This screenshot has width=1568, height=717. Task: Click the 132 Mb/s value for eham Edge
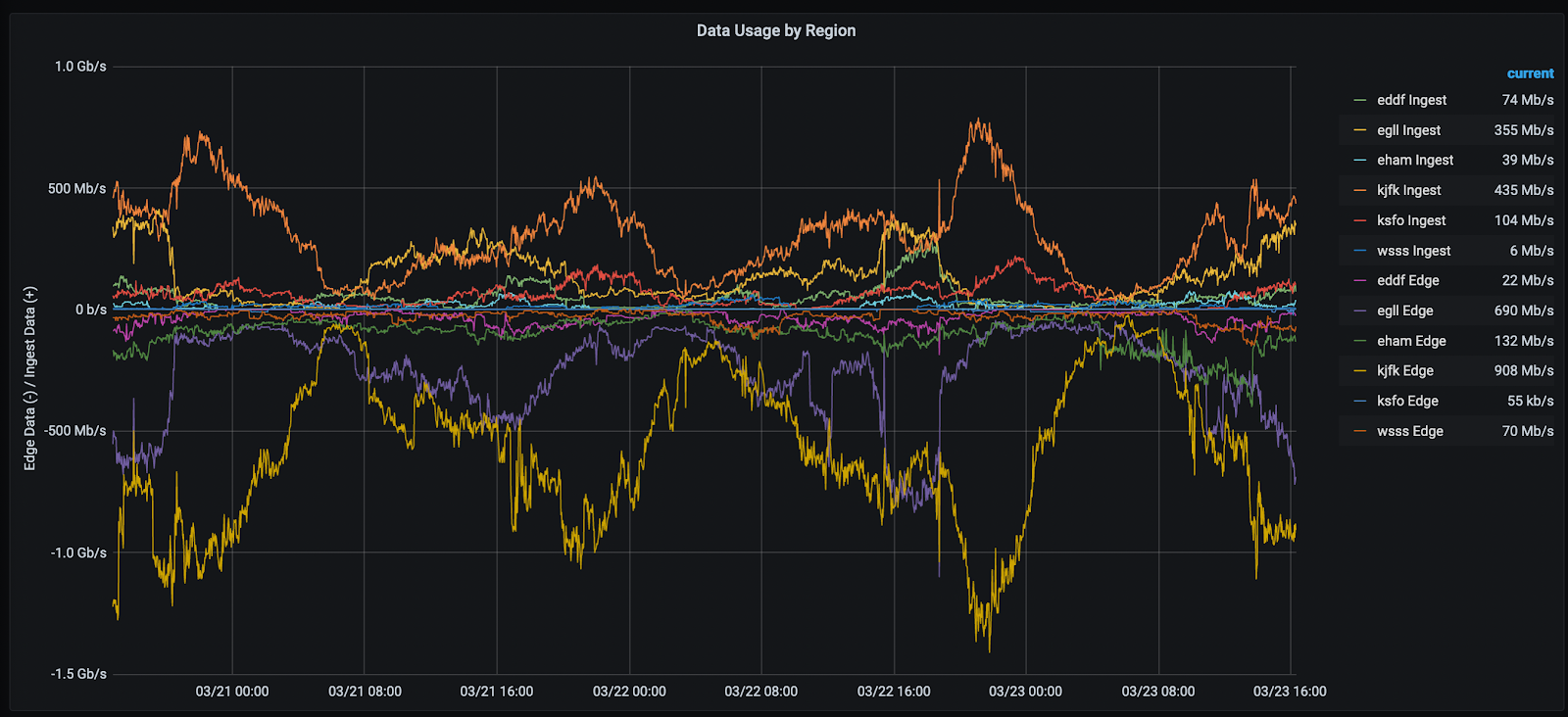(1524, 341)
